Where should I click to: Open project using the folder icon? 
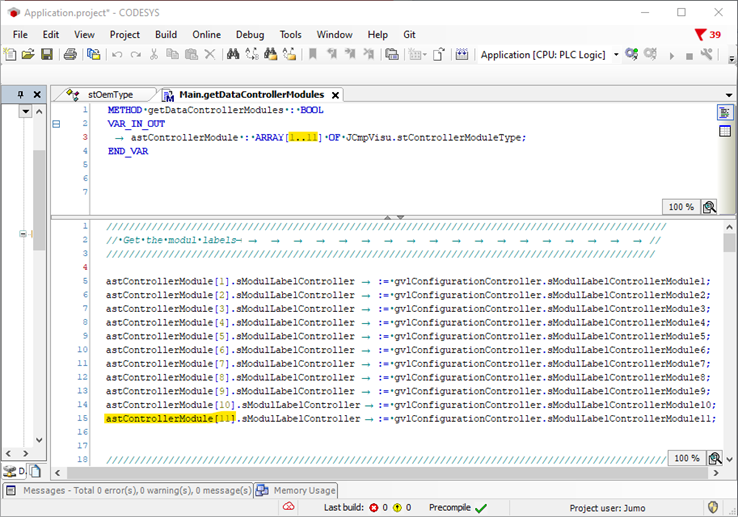tap(28, 54)
